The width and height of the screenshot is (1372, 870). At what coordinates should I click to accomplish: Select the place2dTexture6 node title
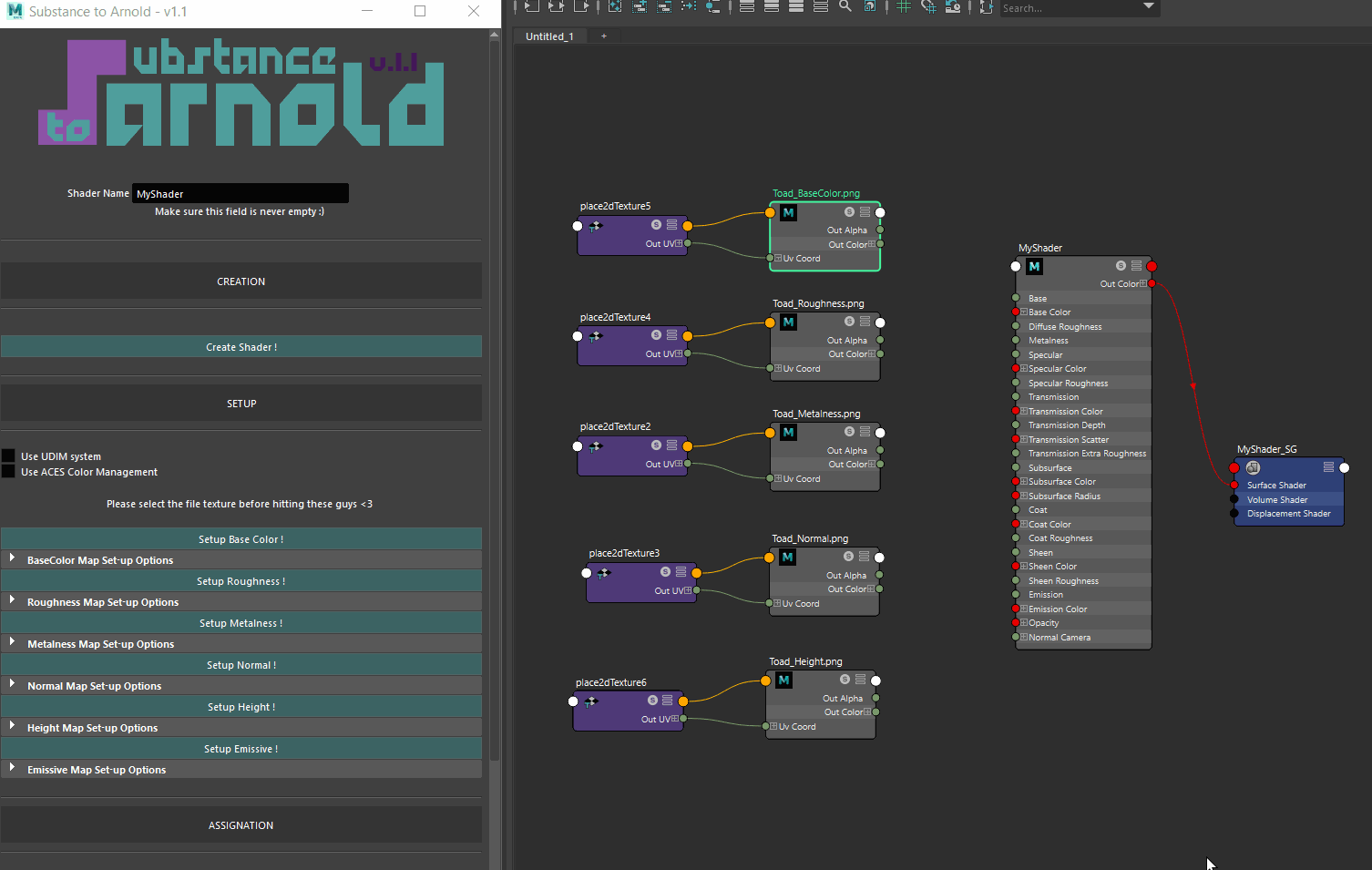pyautogui.click(x=610, y=682)
